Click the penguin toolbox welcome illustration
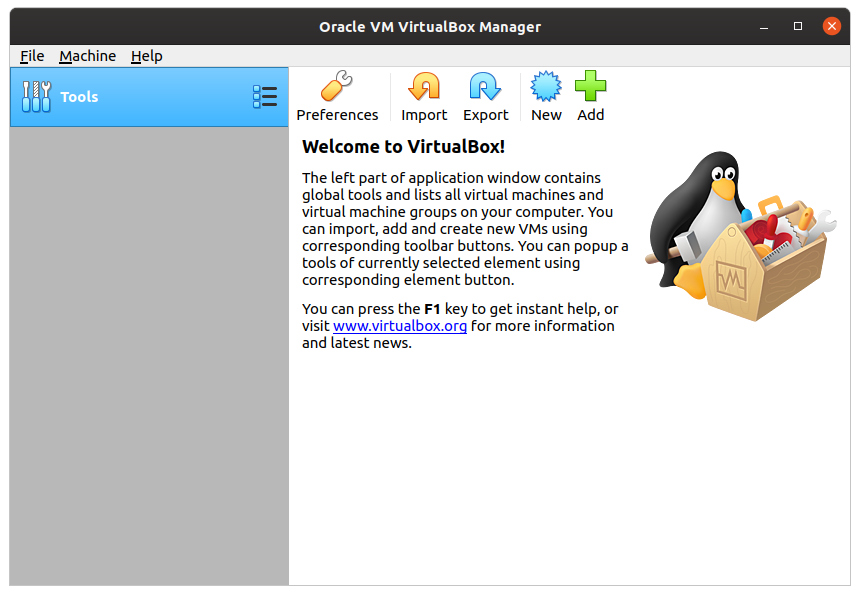The height and width of the screenshot is (595, 860). tap(740, 235)
